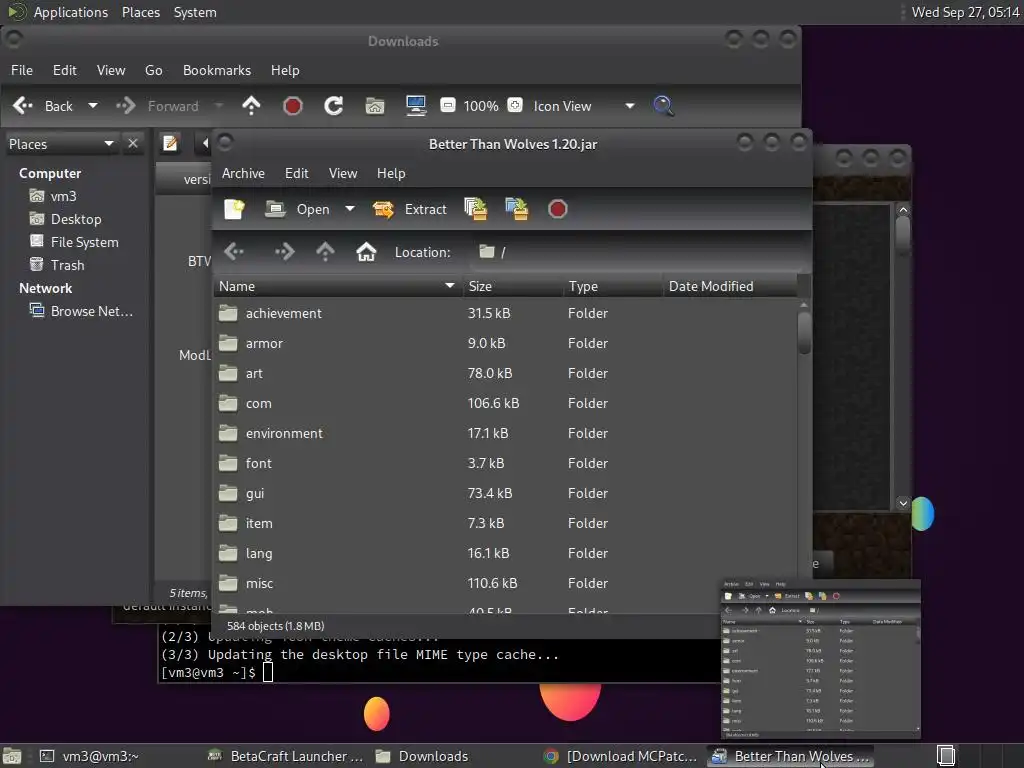Add files to archive icon

[x=475, y=209]
